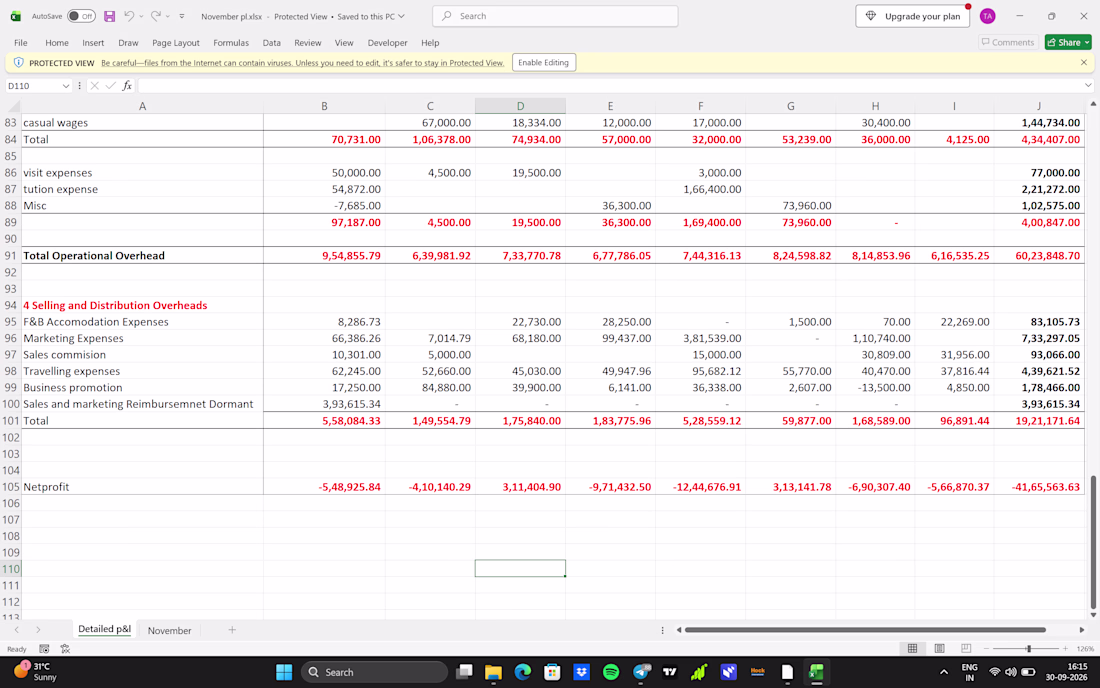1100x688 pixels.
Task: Show hidden system tray icons chevron
Action: (x=944, y=672)
